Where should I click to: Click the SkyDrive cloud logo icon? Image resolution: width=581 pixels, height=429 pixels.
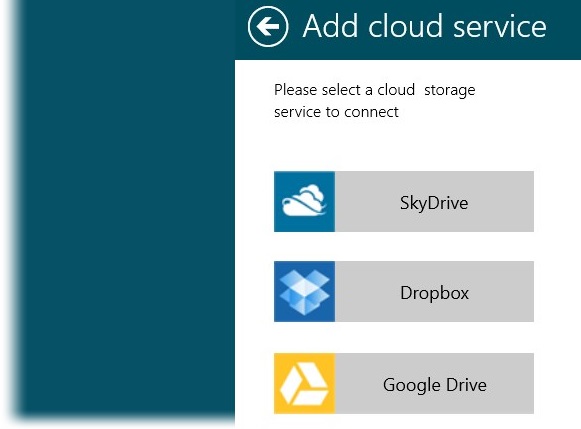coord(304,201)
